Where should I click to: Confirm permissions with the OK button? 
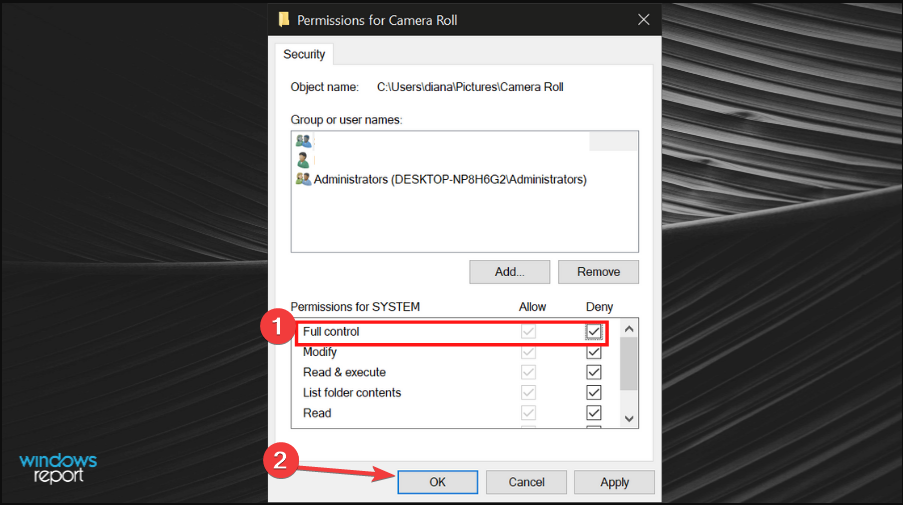(438, 482)
